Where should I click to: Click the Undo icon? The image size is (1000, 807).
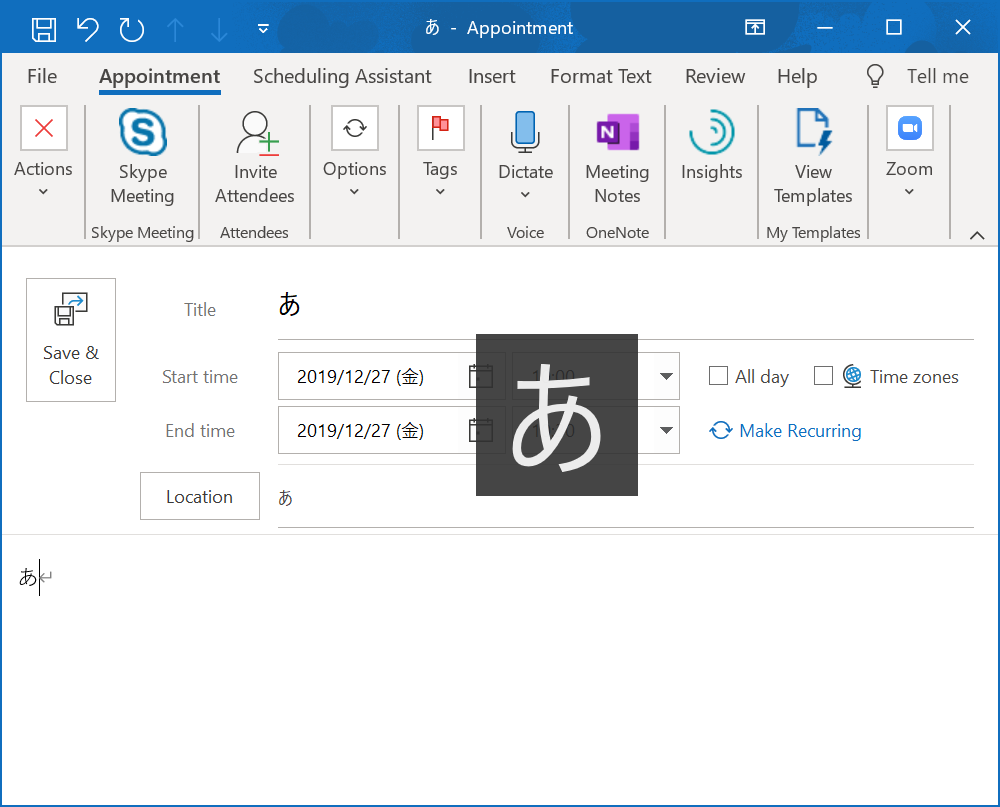(87, 27)
